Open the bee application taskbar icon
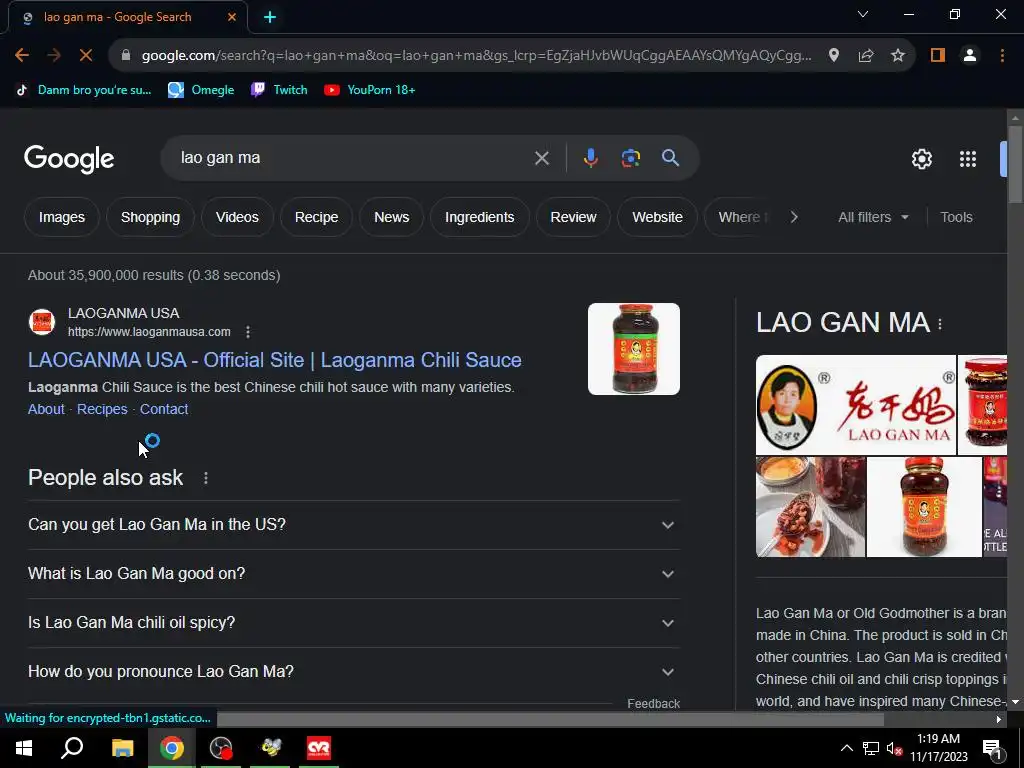This screenshot has height=768, width=1024. (x=270, y=748)
